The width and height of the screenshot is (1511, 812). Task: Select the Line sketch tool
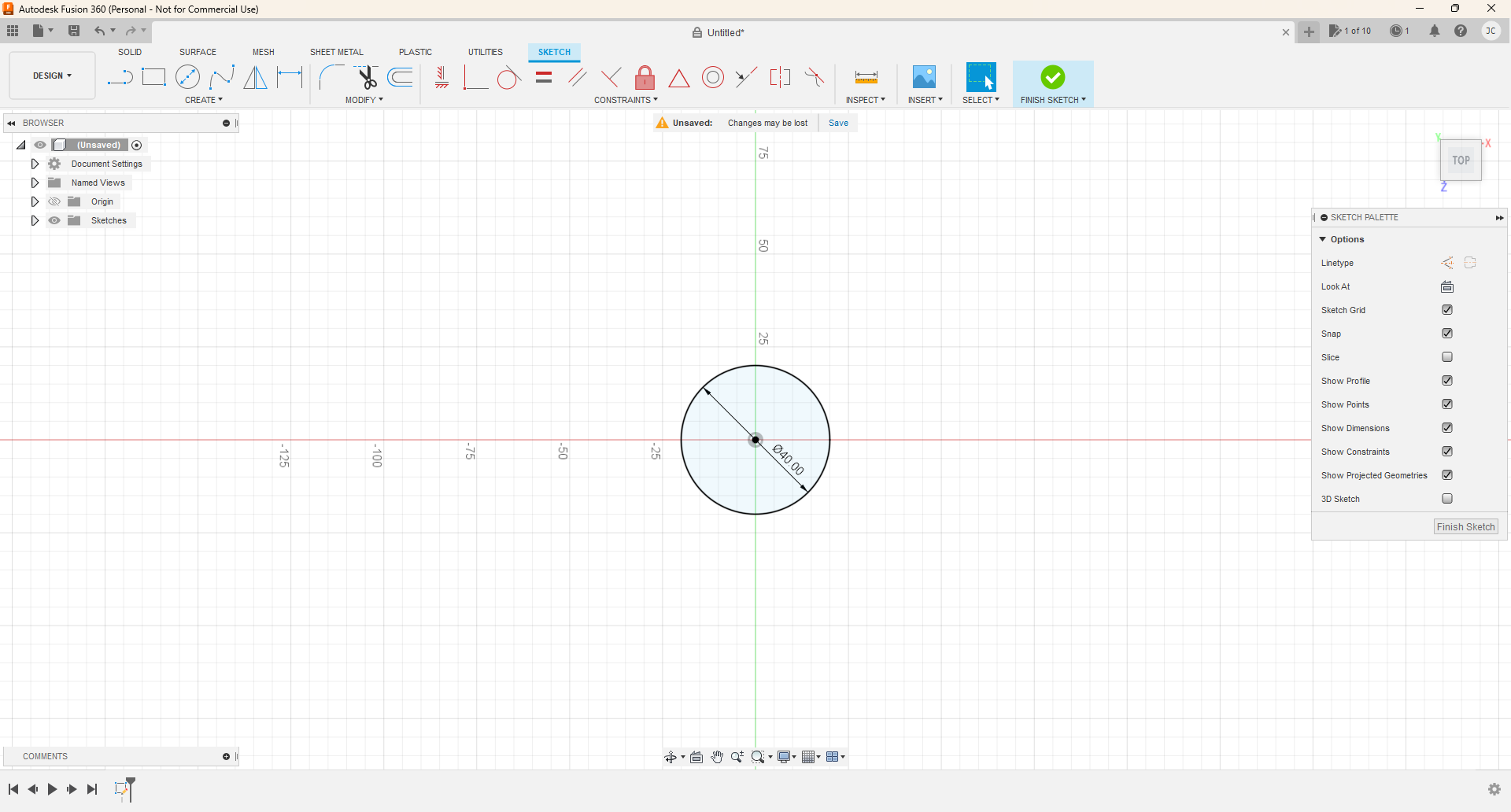[x=120, y=77]
